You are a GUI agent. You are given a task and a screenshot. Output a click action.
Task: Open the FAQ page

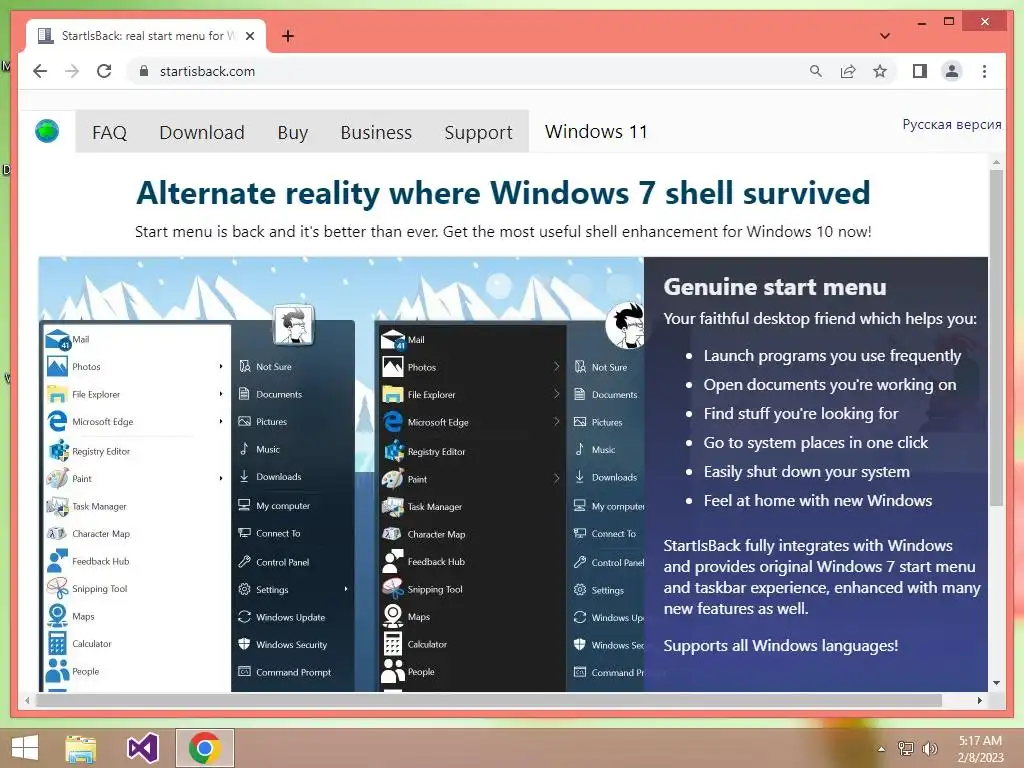click(109, 133)
